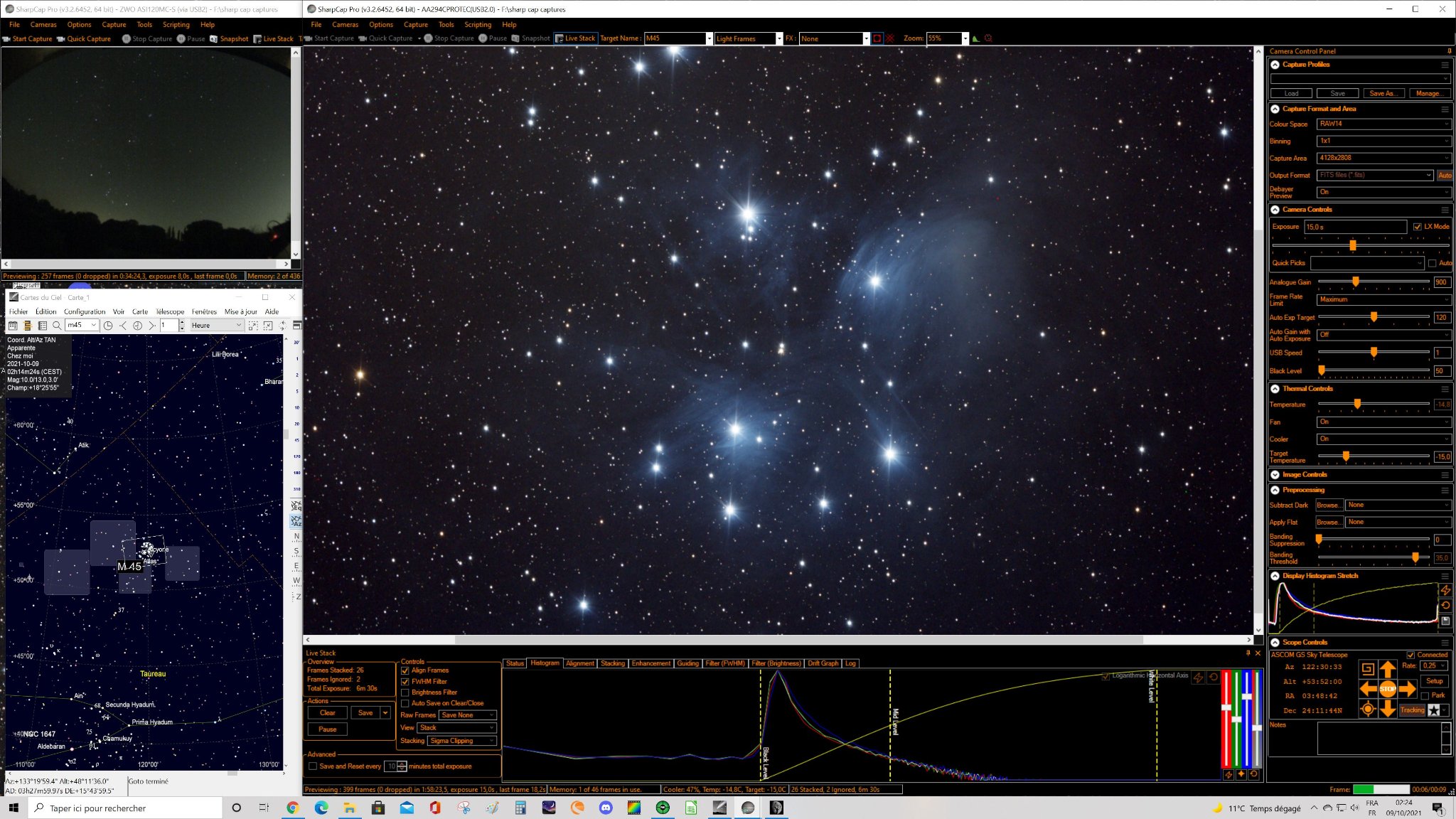Reset the color balance sliders
The height and width of the screenshot is (819, 1456).
(x=1254, y=775)
